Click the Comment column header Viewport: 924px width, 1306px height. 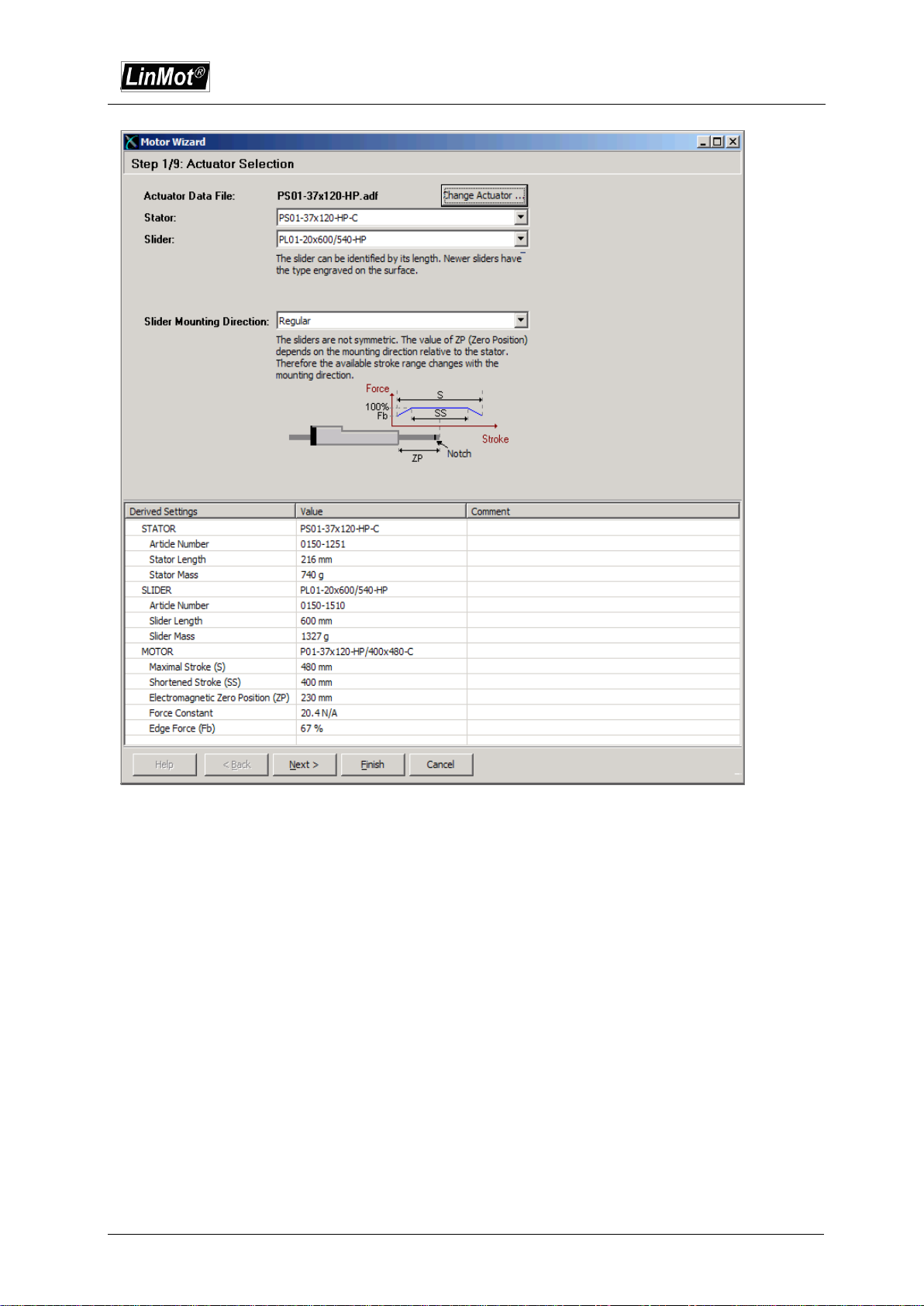(603, 512)
